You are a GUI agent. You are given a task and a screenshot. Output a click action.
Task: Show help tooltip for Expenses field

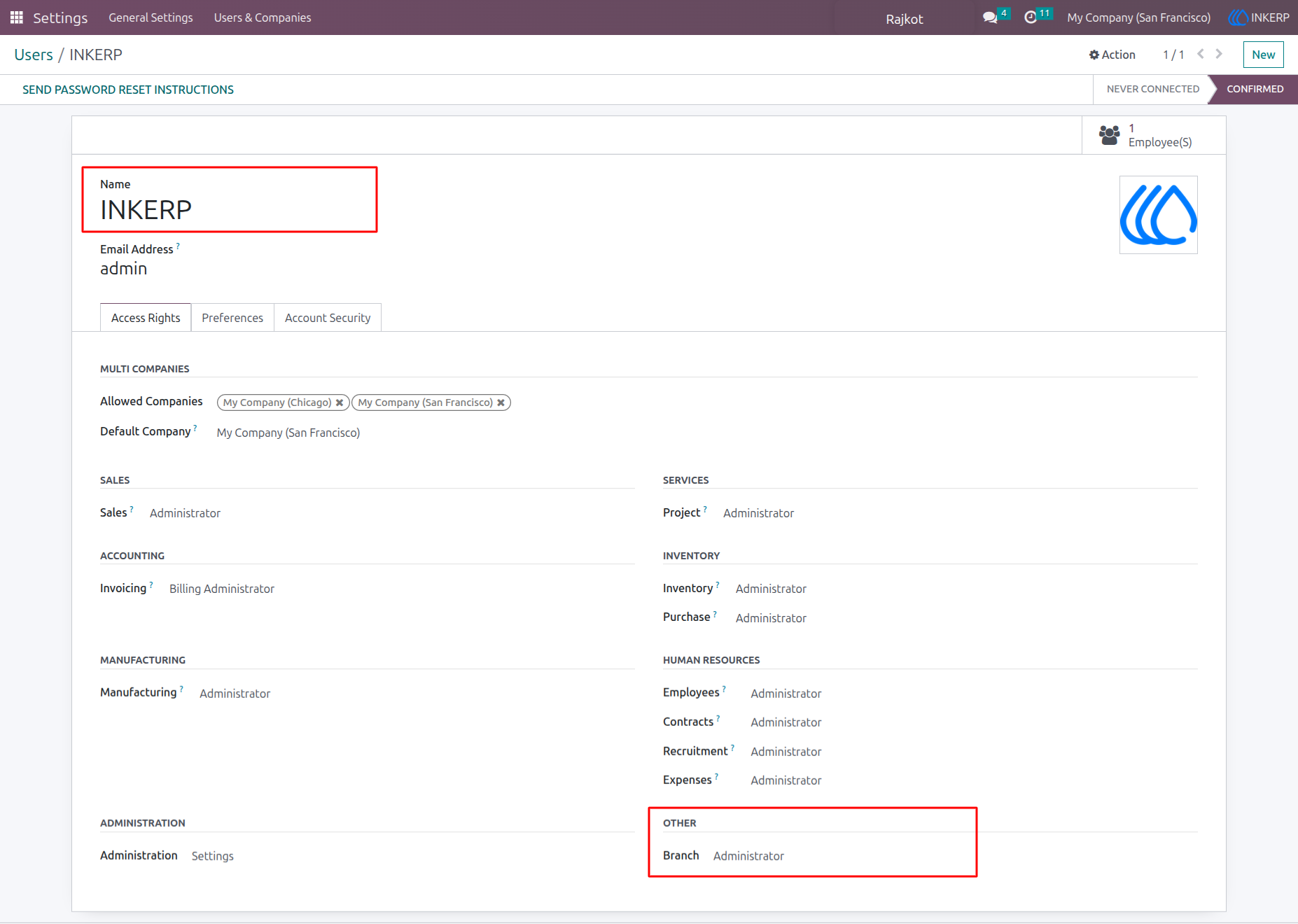pos(716,776)
